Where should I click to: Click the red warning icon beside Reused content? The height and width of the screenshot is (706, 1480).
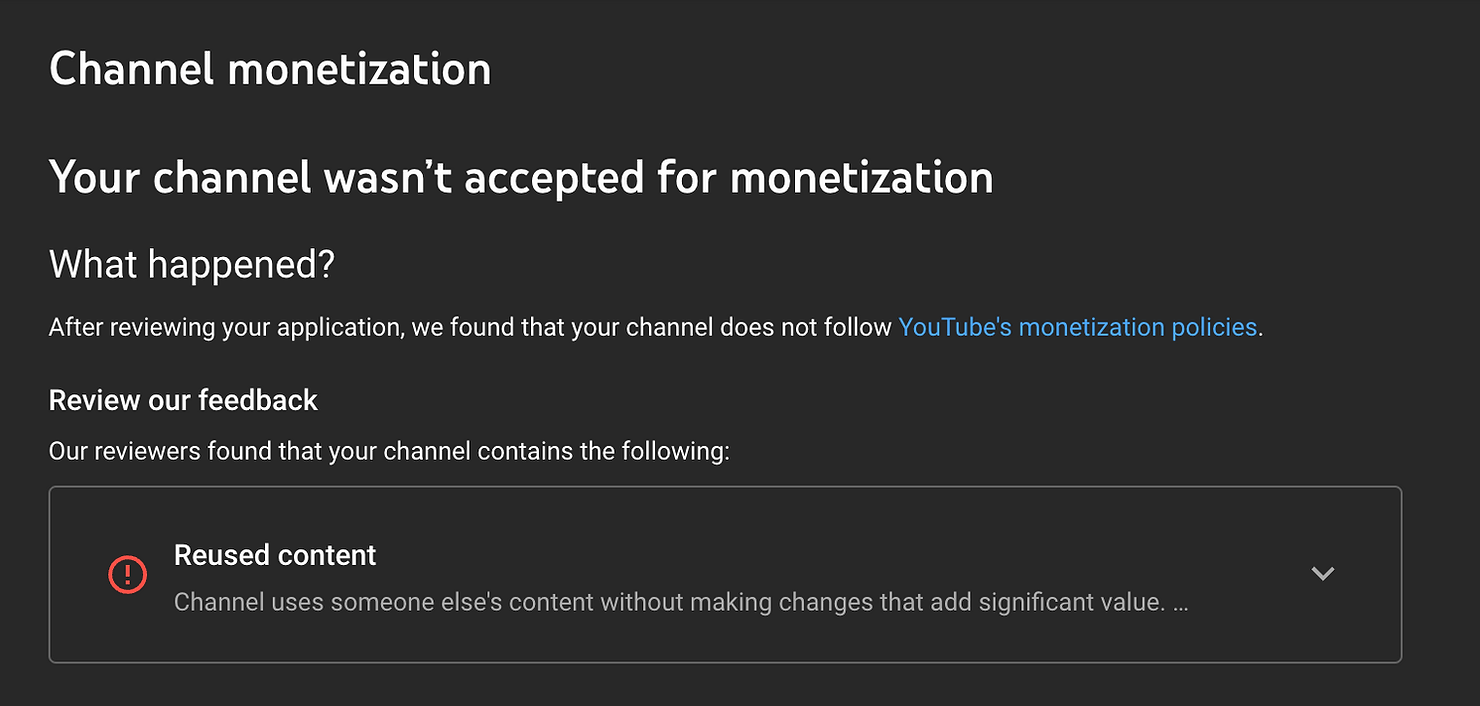pos(127,574)
